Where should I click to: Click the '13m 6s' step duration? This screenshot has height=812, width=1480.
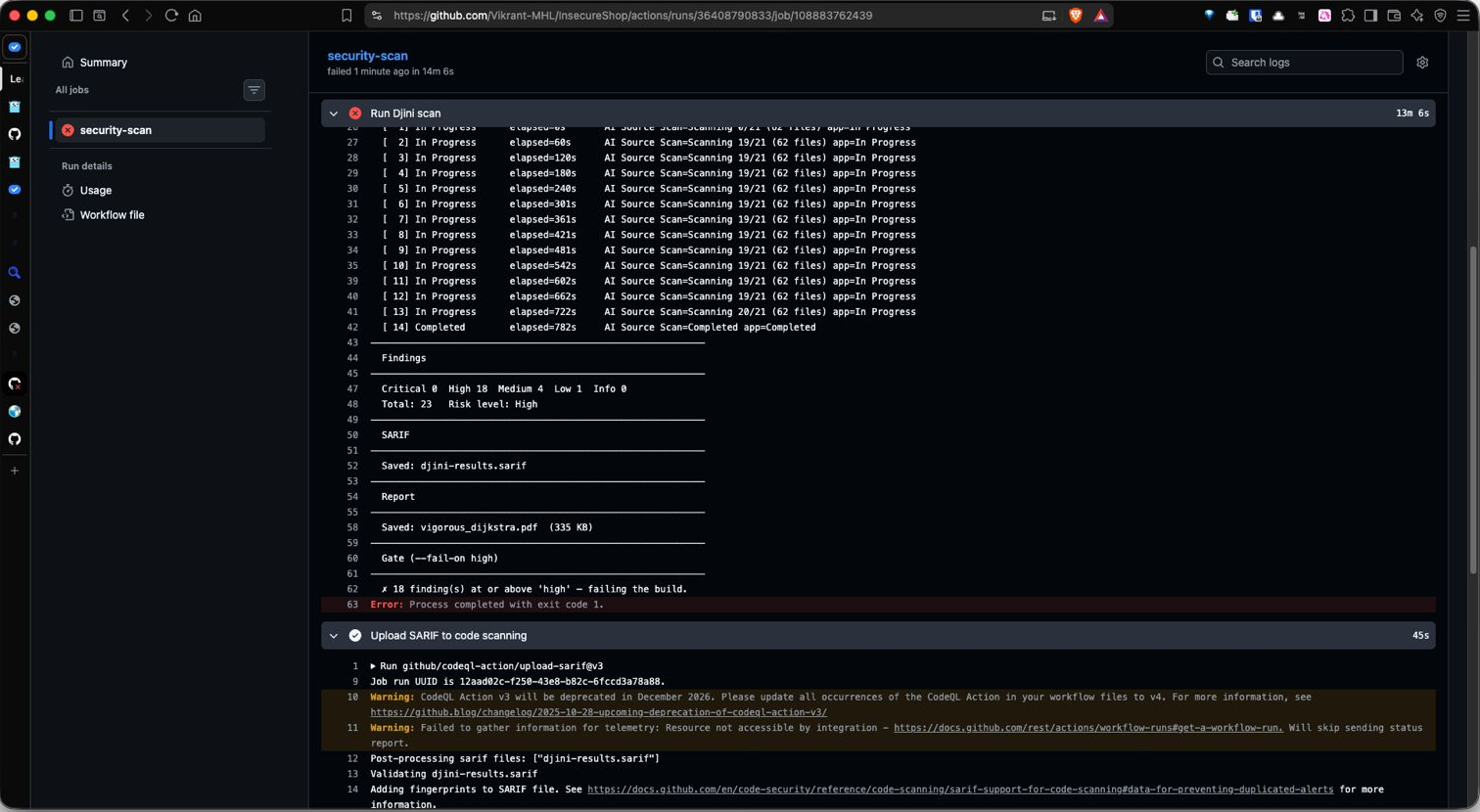coord(1412,113)
